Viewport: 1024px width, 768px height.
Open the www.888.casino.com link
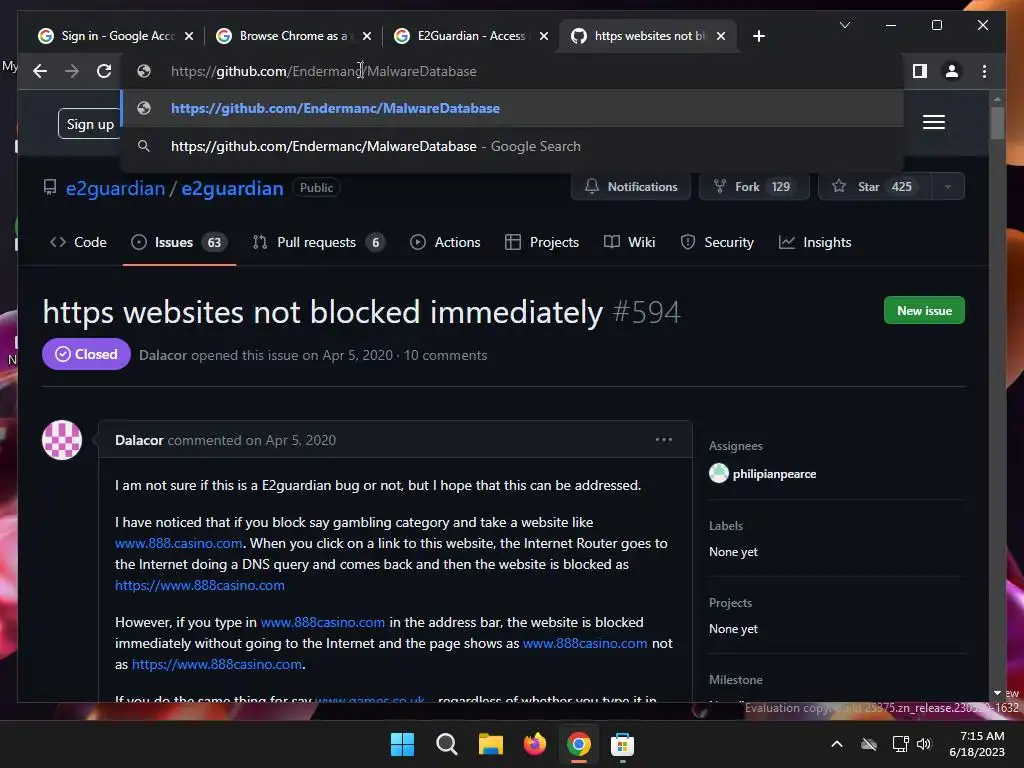pos(179,543)
